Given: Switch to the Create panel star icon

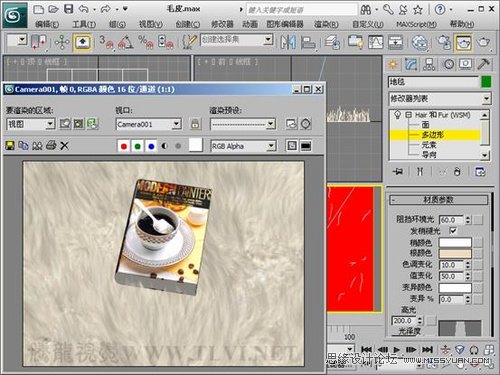Looking at the screenshot, I should 393,64.
